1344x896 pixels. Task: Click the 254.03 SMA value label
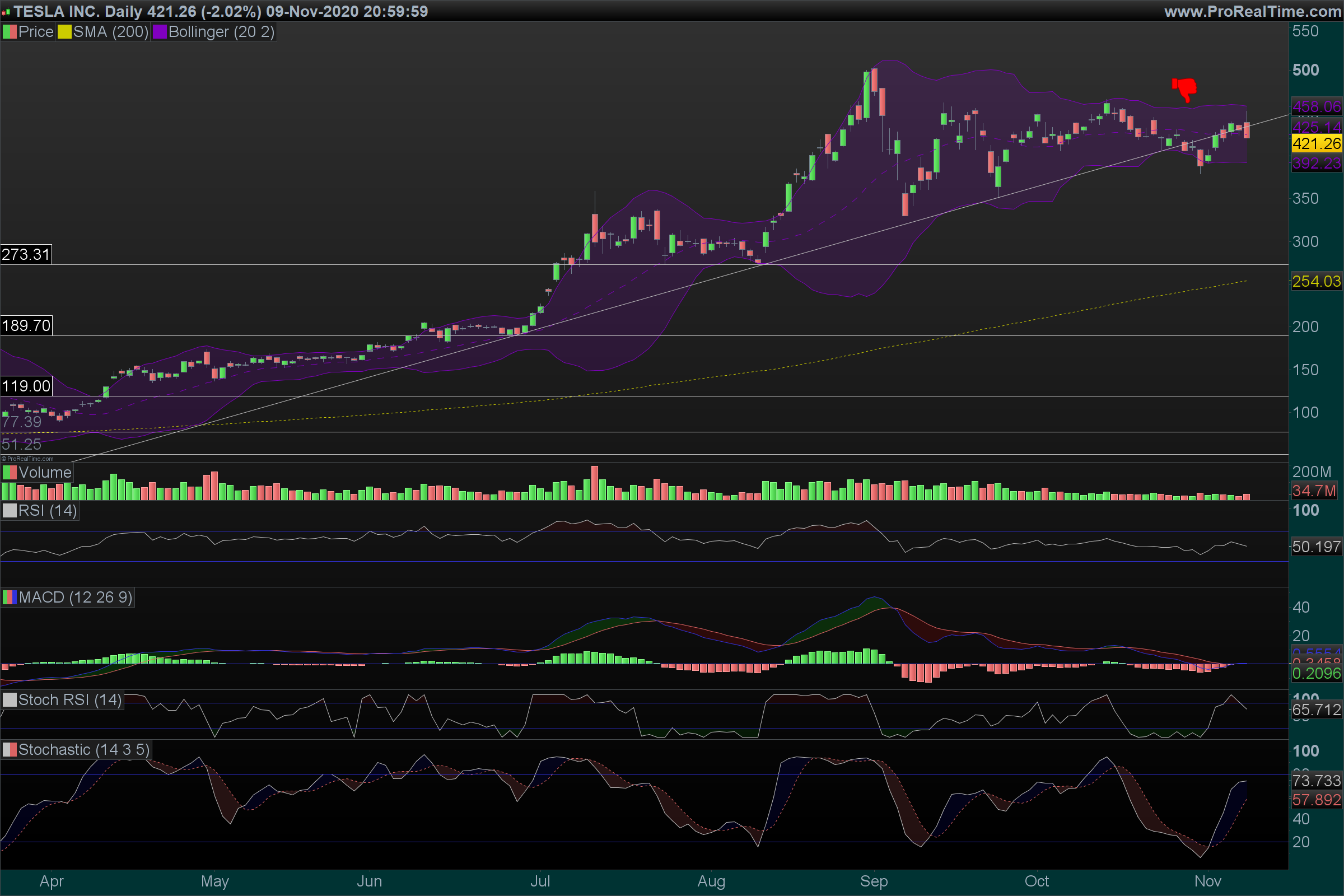tap(1317, 282)
